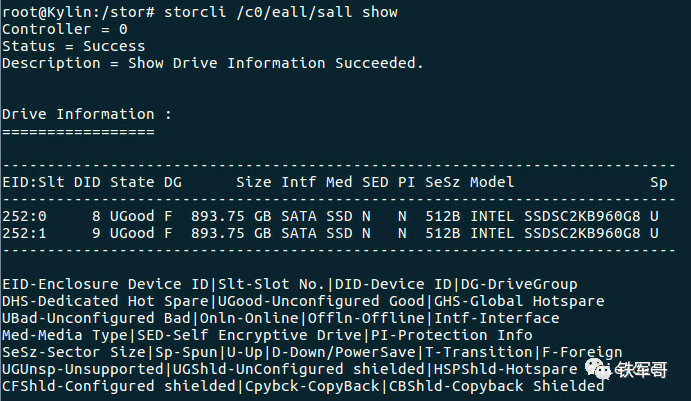Click the UGood-Unconfigured Good legend entry
The width and height of the screenshot is (691, 401).
click(x=321, y=301)
